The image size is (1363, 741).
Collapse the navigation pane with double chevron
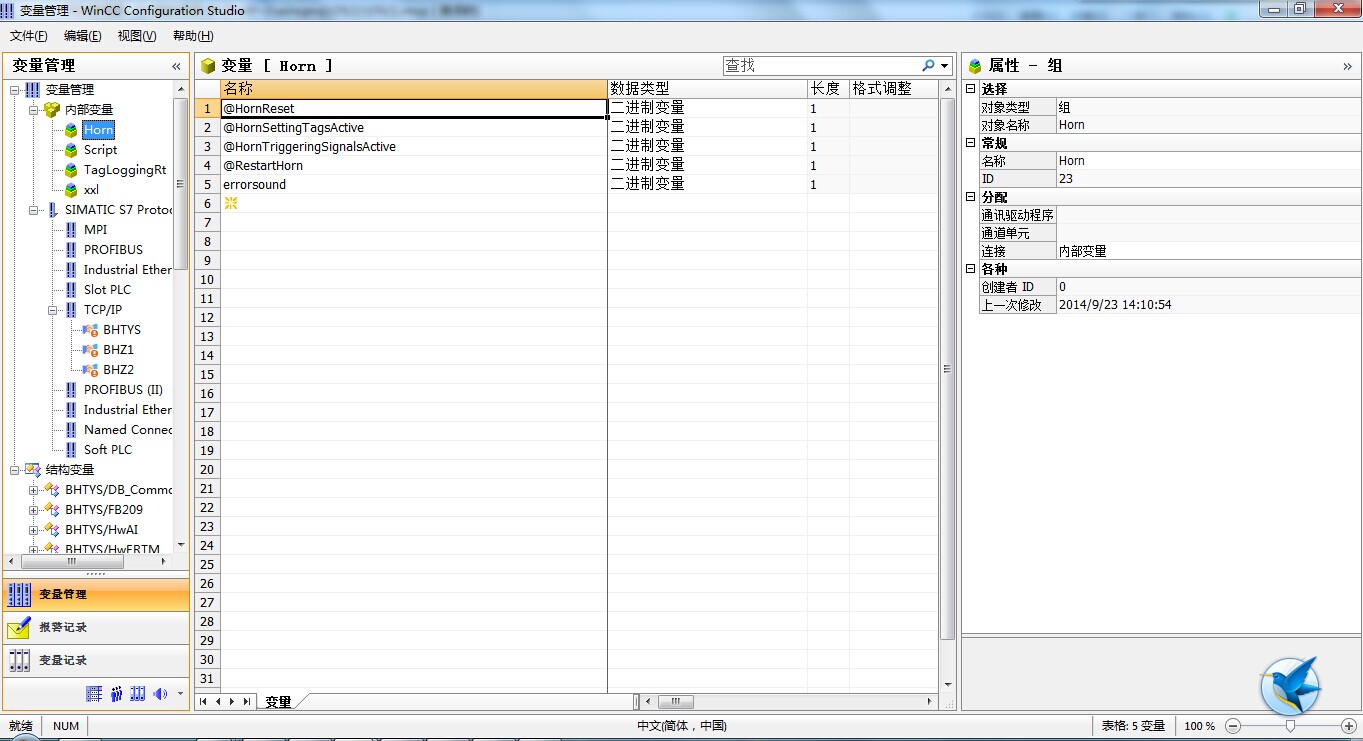(x=176, y=66)
